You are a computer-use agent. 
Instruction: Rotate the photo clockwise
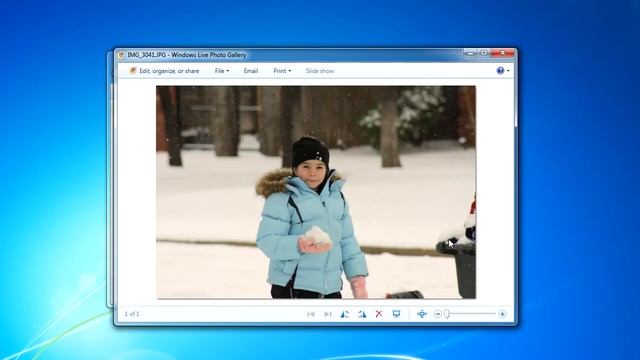click(x=362, y=314)
